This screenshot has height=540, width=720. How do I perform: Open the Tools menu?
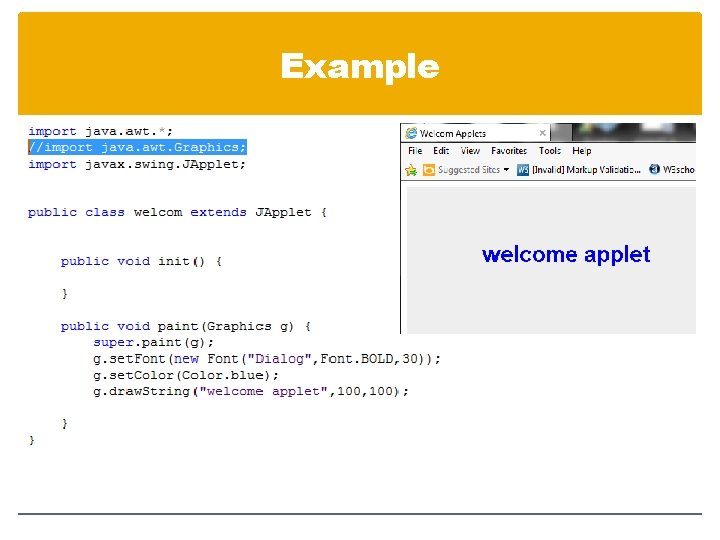pos(550,151)
